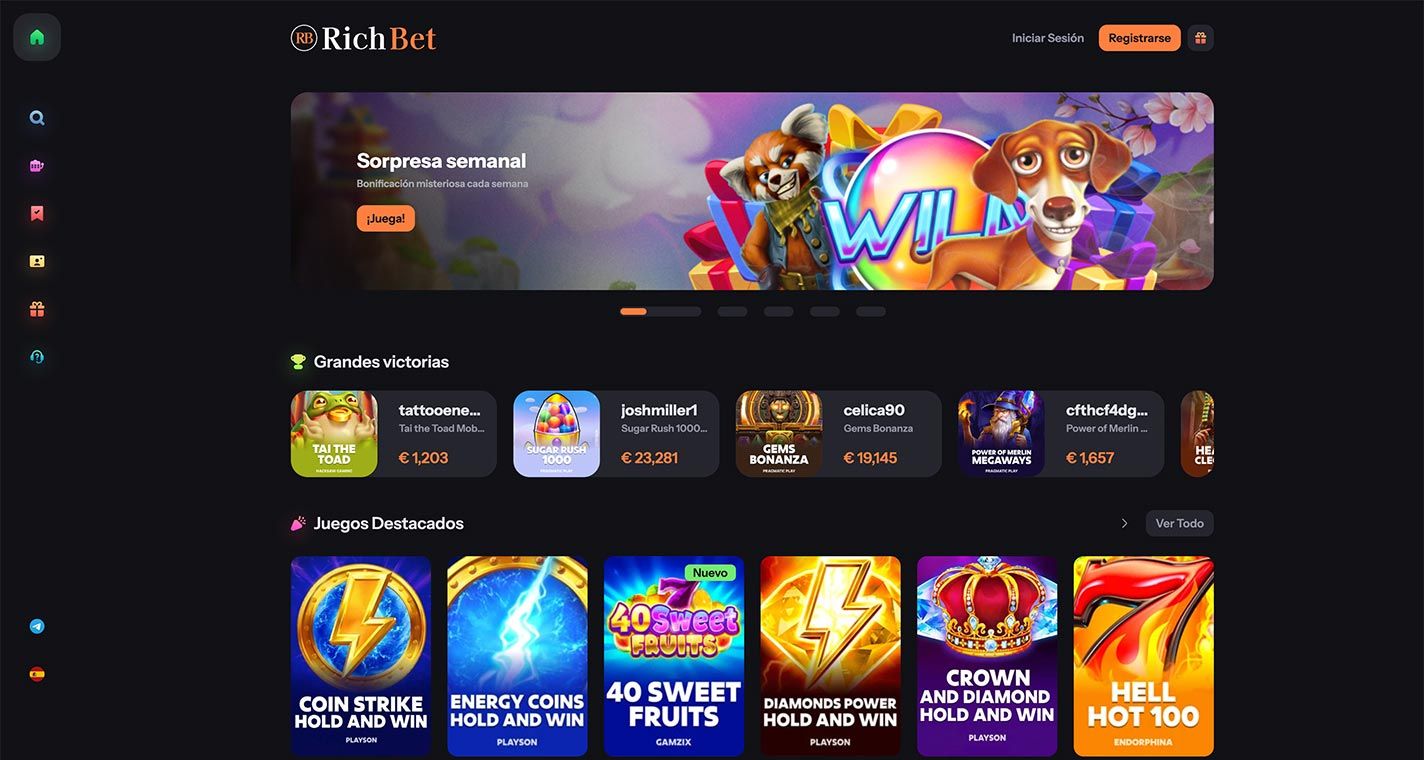Change language via Spanish flag icon
This screenshot has height=760, width=1424.
pos(37,674)
